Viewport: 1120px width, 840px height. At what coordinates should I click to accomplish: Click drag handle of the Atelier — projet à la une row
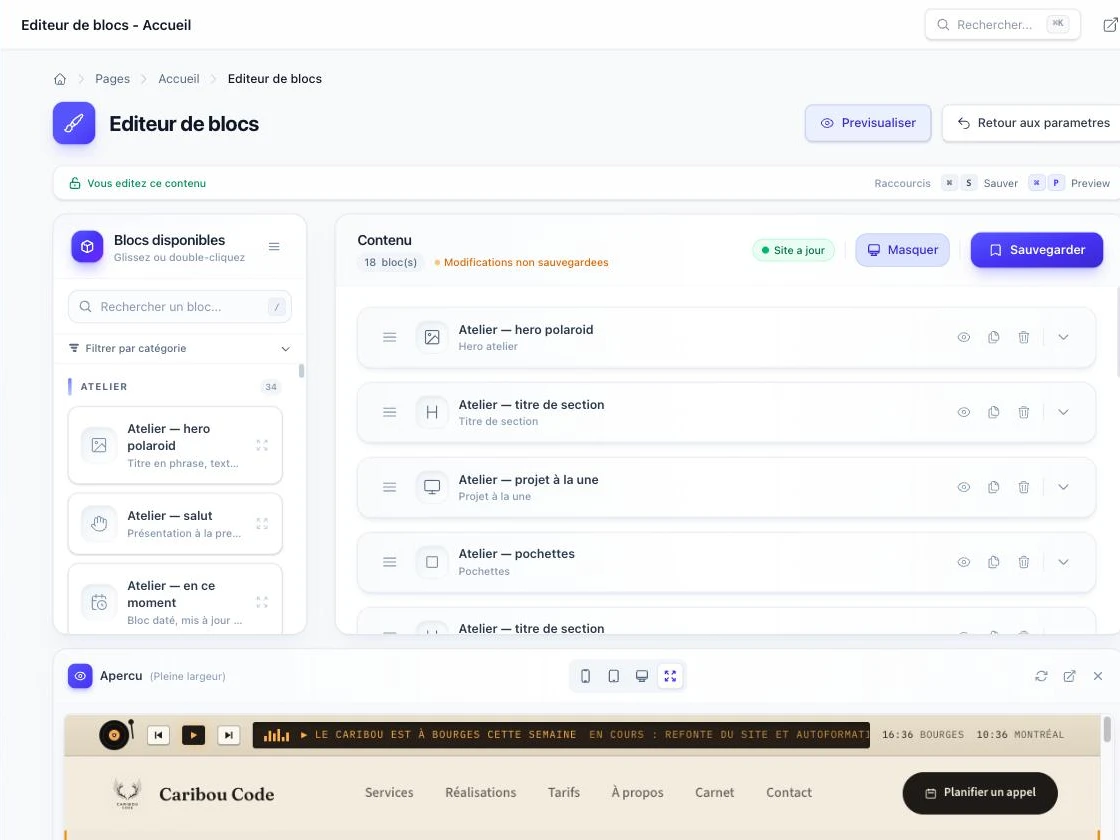point(389,487)
